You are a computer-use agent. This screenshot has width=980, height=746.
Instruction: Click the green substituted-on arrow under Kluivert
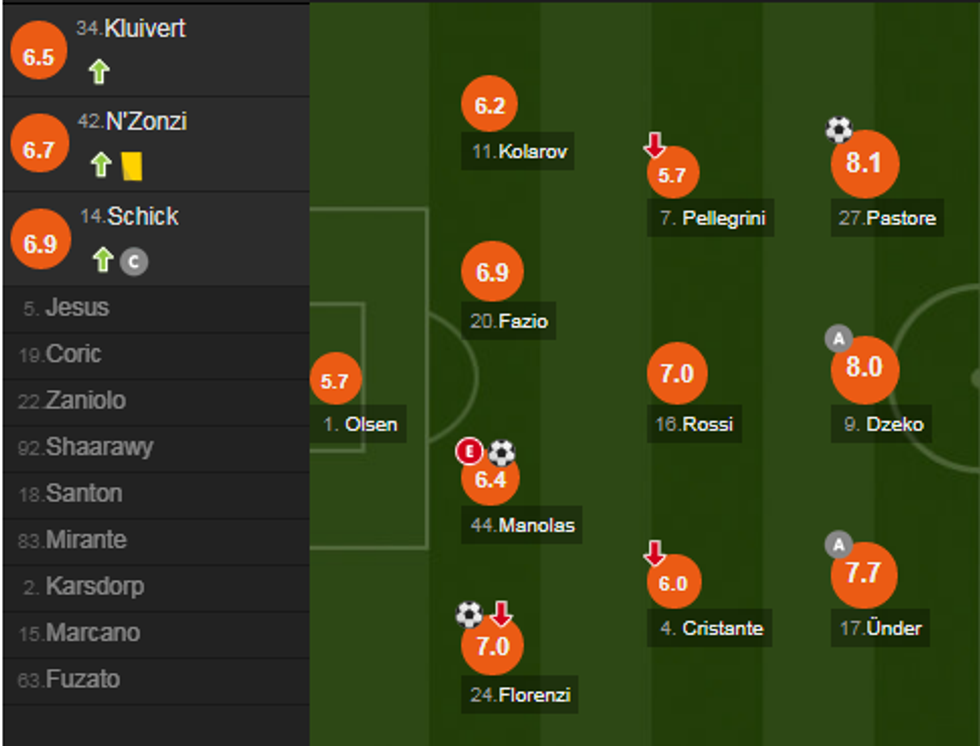pos(98,72)
